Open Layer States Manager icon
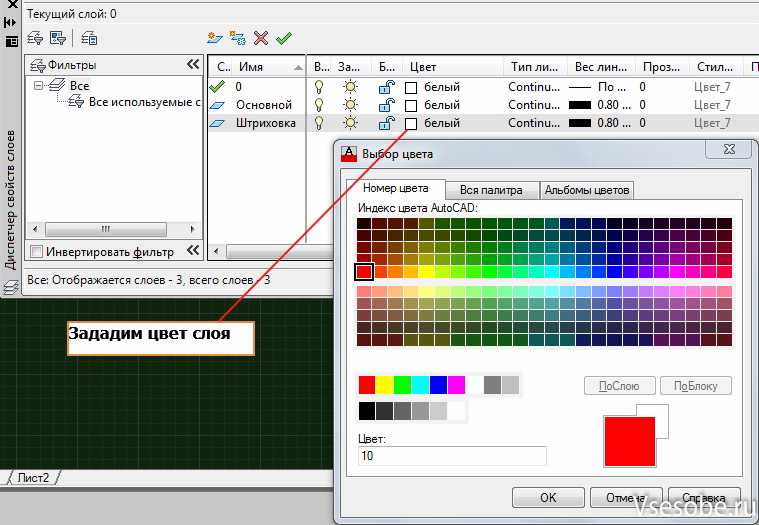This screenshot has height=525, width=759. 89,38
